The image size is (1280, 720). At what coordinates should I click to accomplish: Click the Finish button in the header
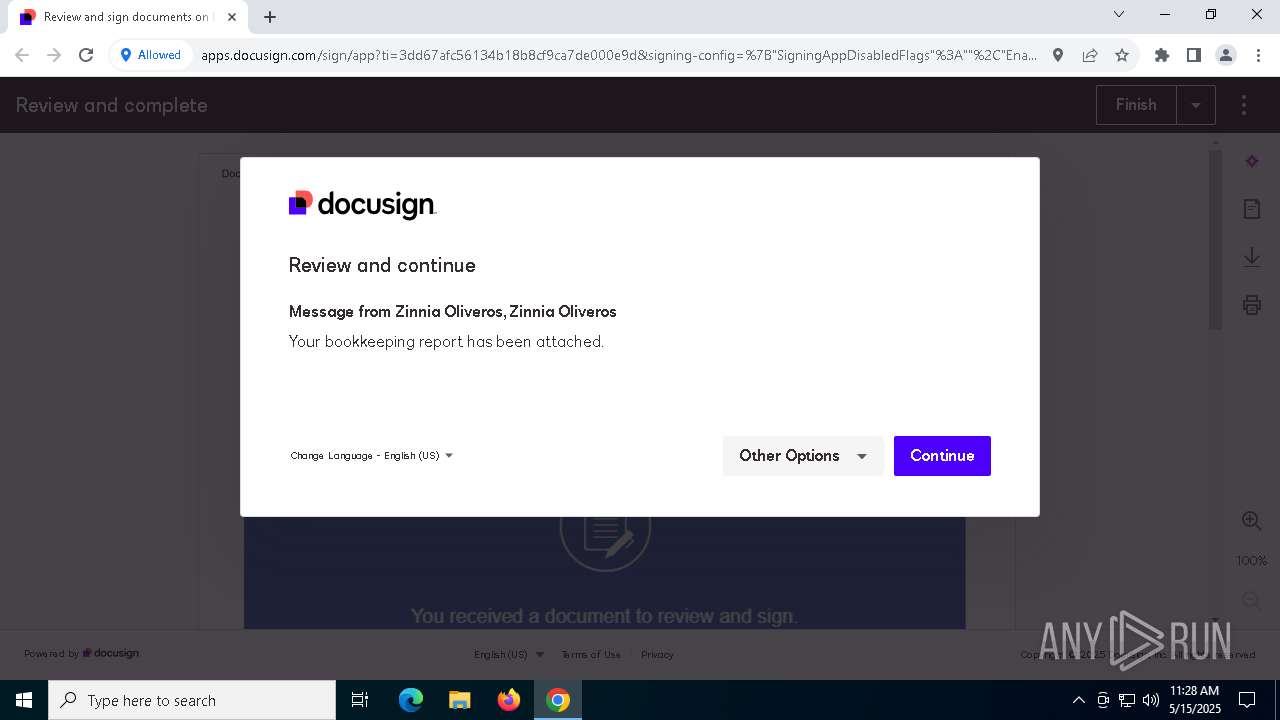pyautogui.click(x=1136, y=105)
